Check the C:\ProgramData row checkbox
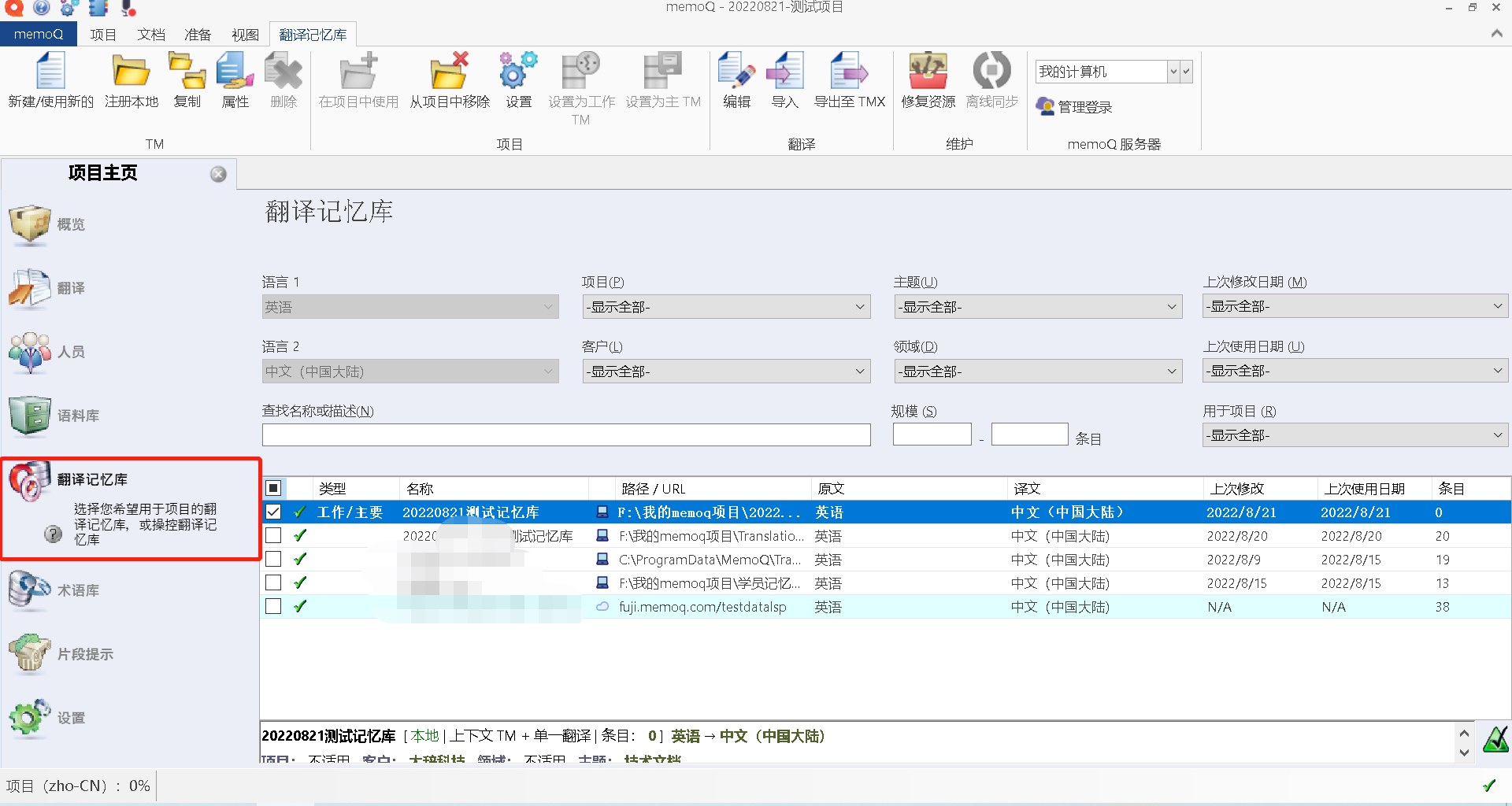Viewport: 1512px width, 806px height. point(273,559)
